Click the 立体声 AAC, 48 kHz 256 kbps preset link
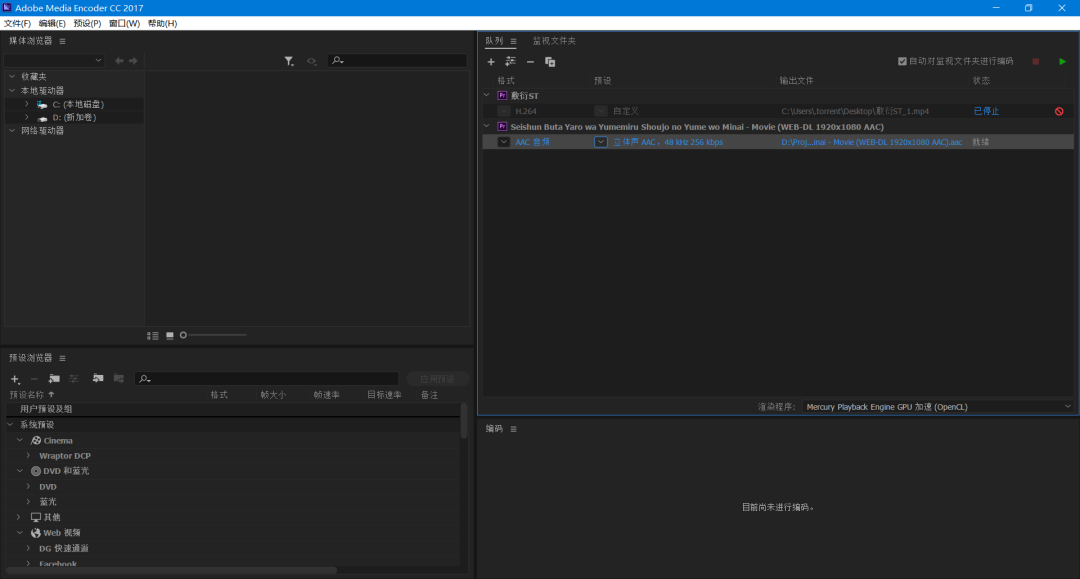 tap(668, 142)
